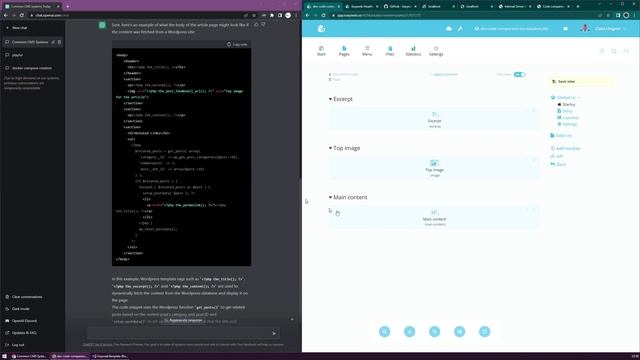Screen dimensions: 640x360
Task: Click Copy code above the code block
Action: [x=237, y=44]
